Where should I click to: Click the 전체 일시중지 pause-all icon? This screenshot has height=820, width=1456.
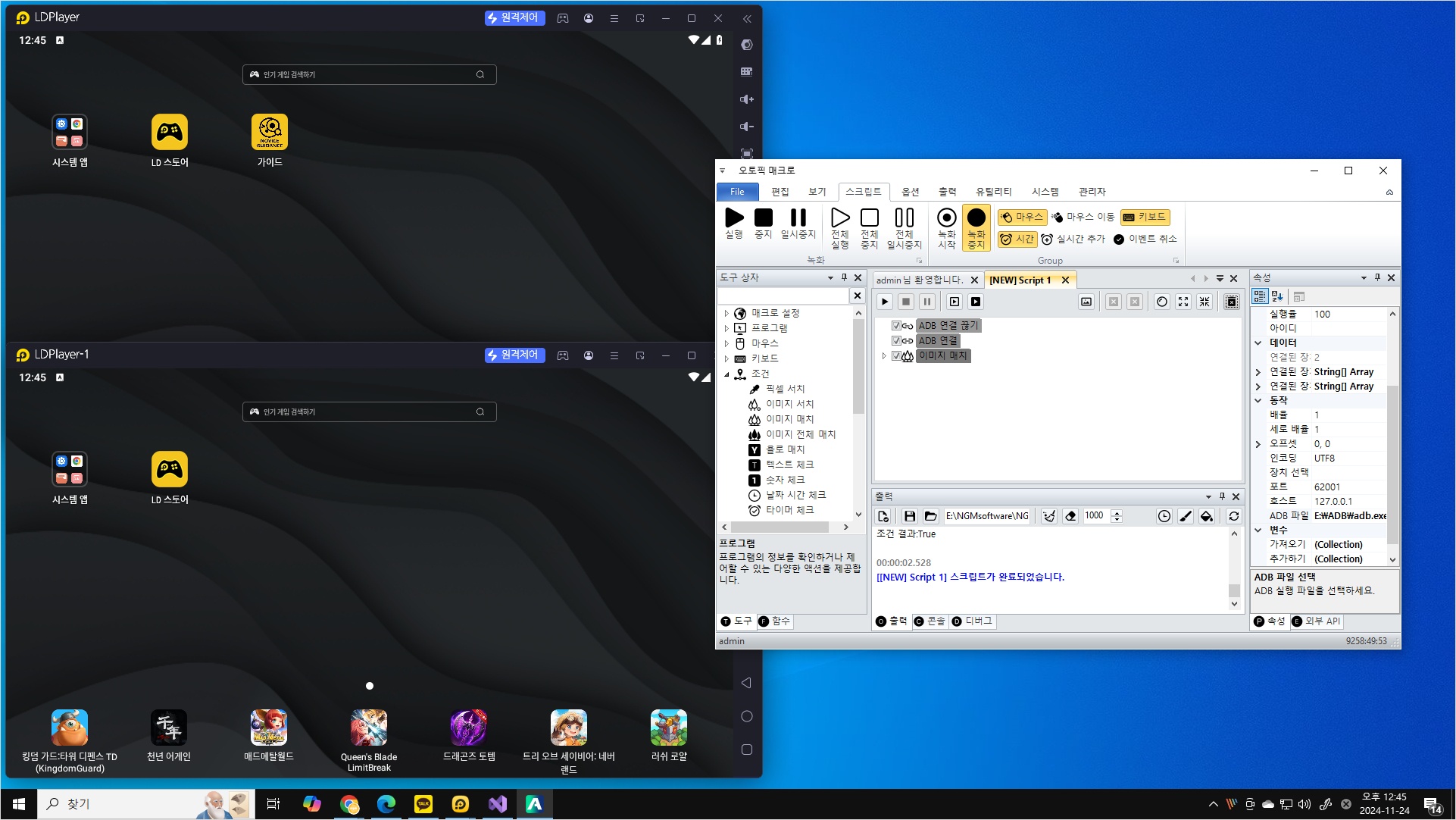pyautogui.click(x=904, y=218)
